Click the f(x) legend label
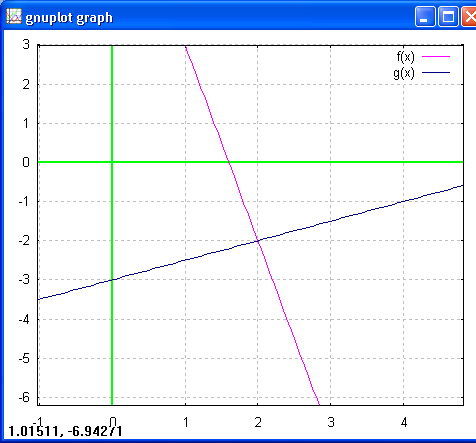Screen dimensions: 476x443 405,57
